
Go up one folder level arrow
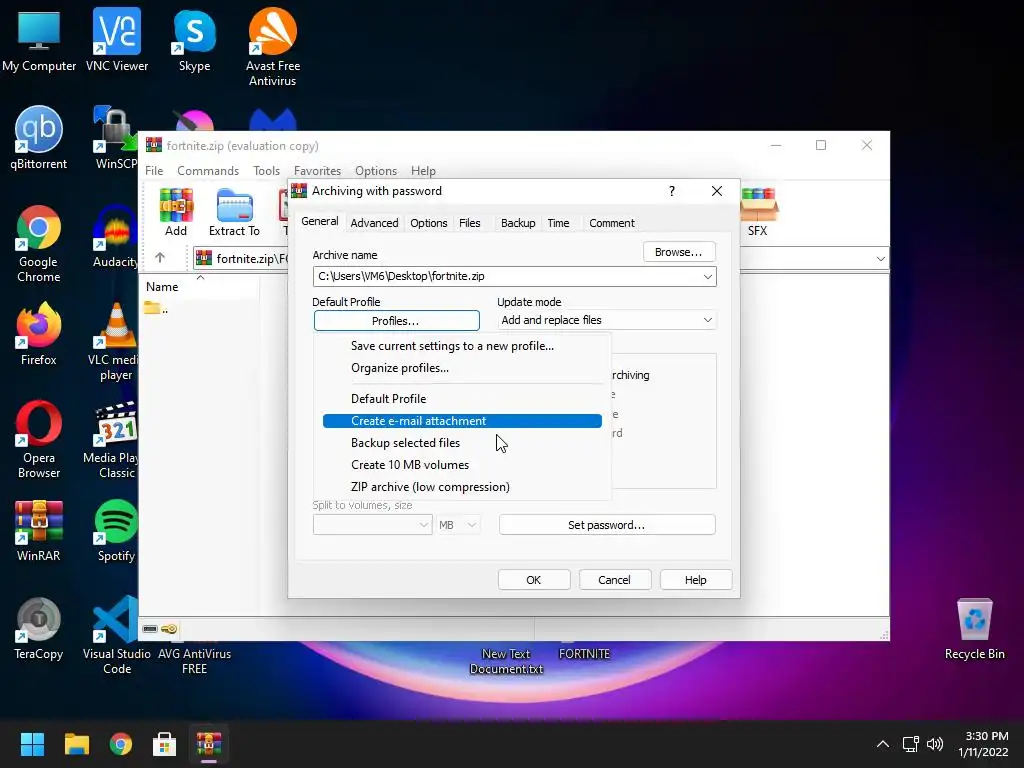point(160,258)
